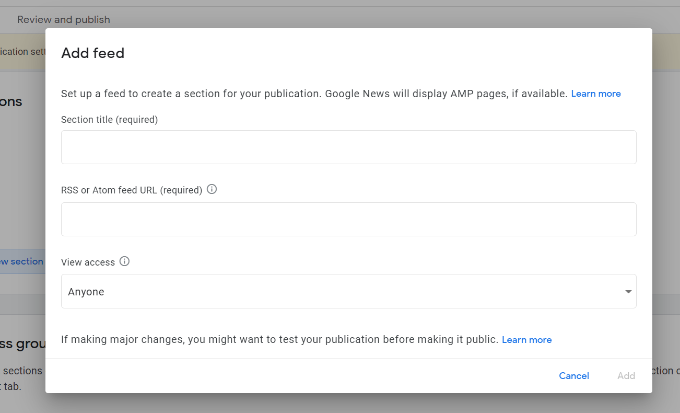Switch to the Review and publish tab
Screen dimensions: 680x413
tap(63, 19)
